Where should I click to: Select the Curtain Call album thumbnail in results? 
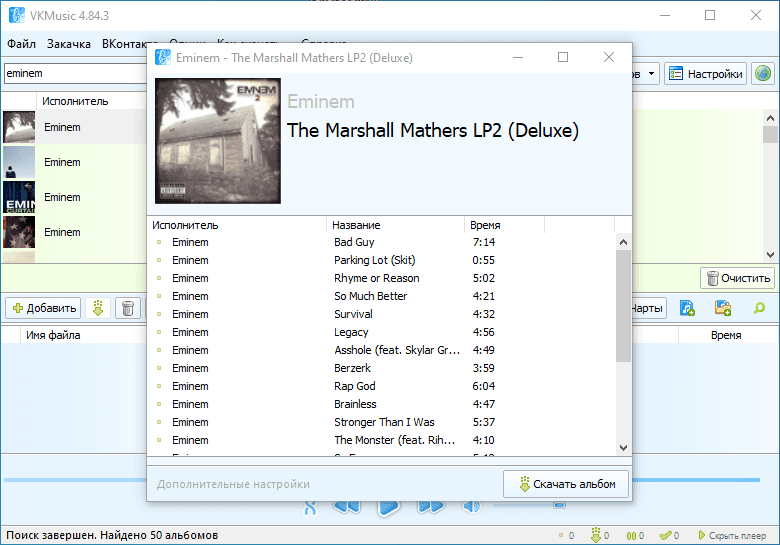pyautogui.click(x=19, y=197)
